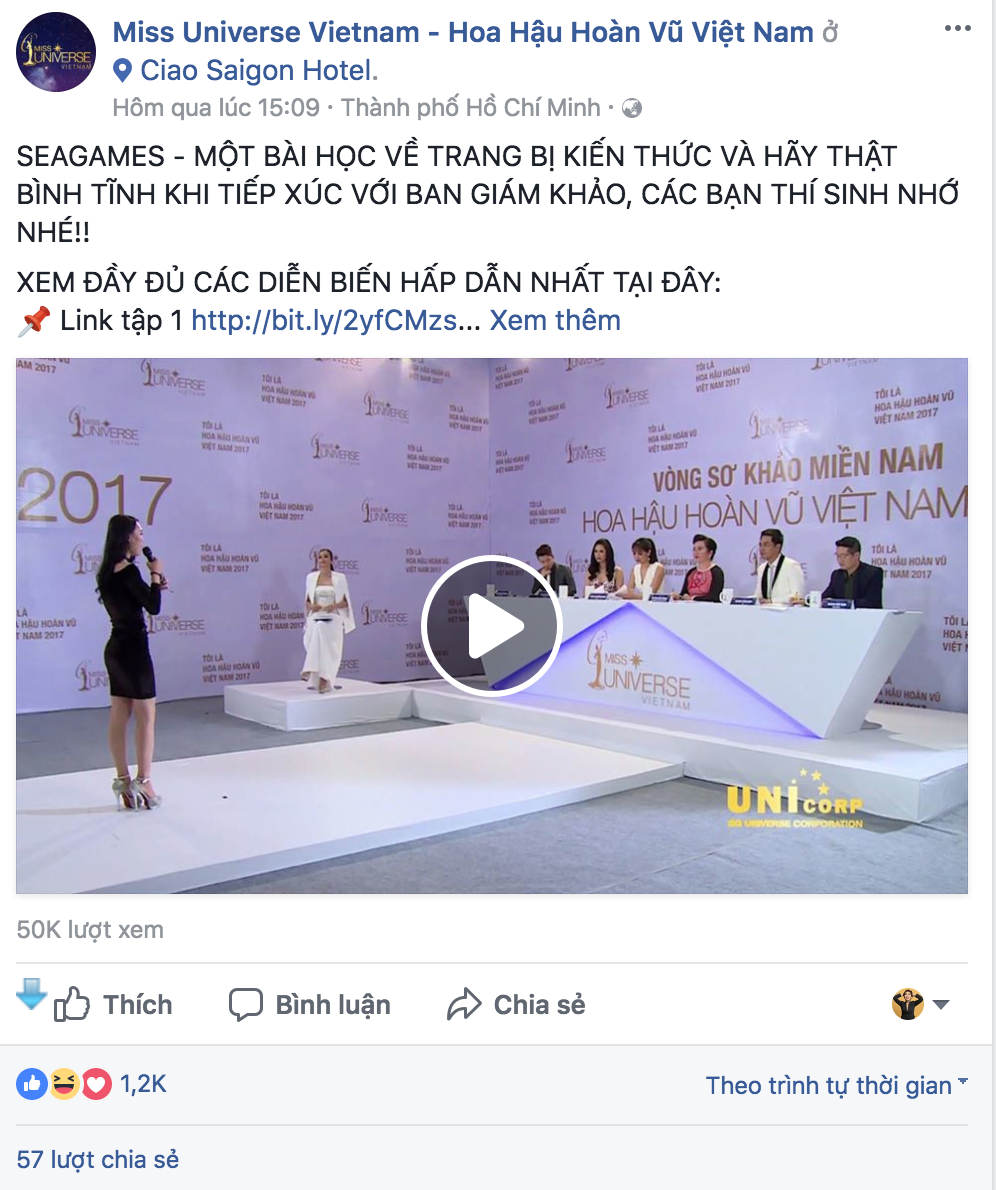Open the post options three-dot menu
The height and width of the screenshot is (1190, 996).
[x=957, y=28]
